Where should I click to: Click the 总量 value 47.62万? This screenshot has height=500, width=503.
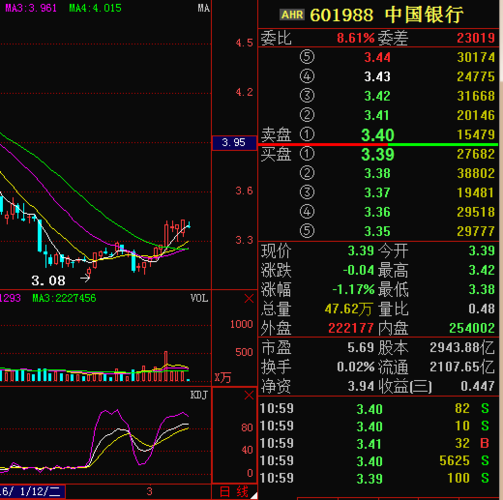(348, 309)
